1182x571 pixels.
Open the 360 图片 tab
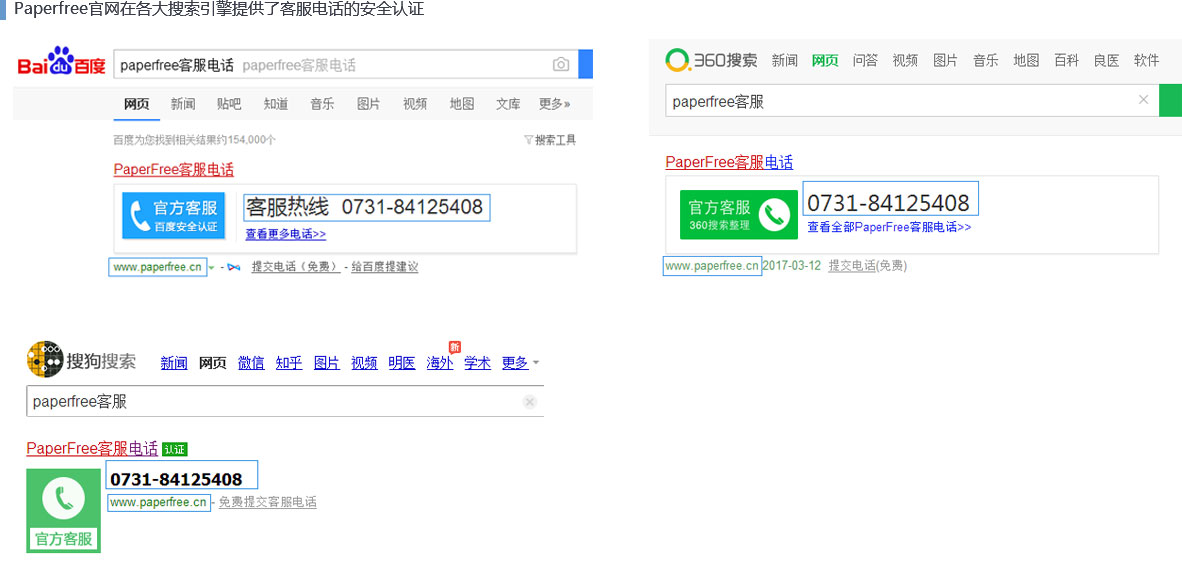click(x=945, y=61)
